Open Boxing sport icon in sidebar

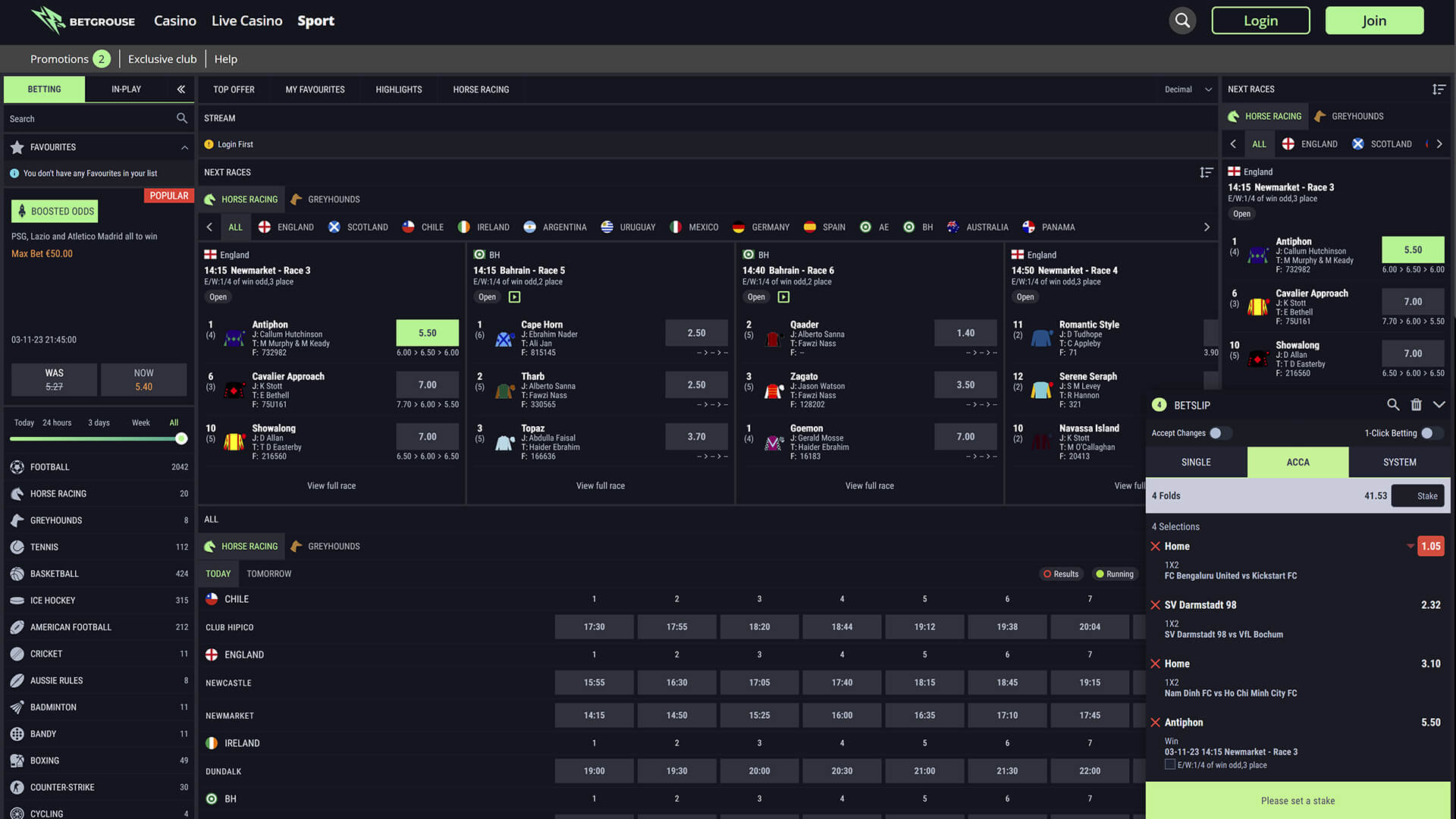[x=17, y=761]
